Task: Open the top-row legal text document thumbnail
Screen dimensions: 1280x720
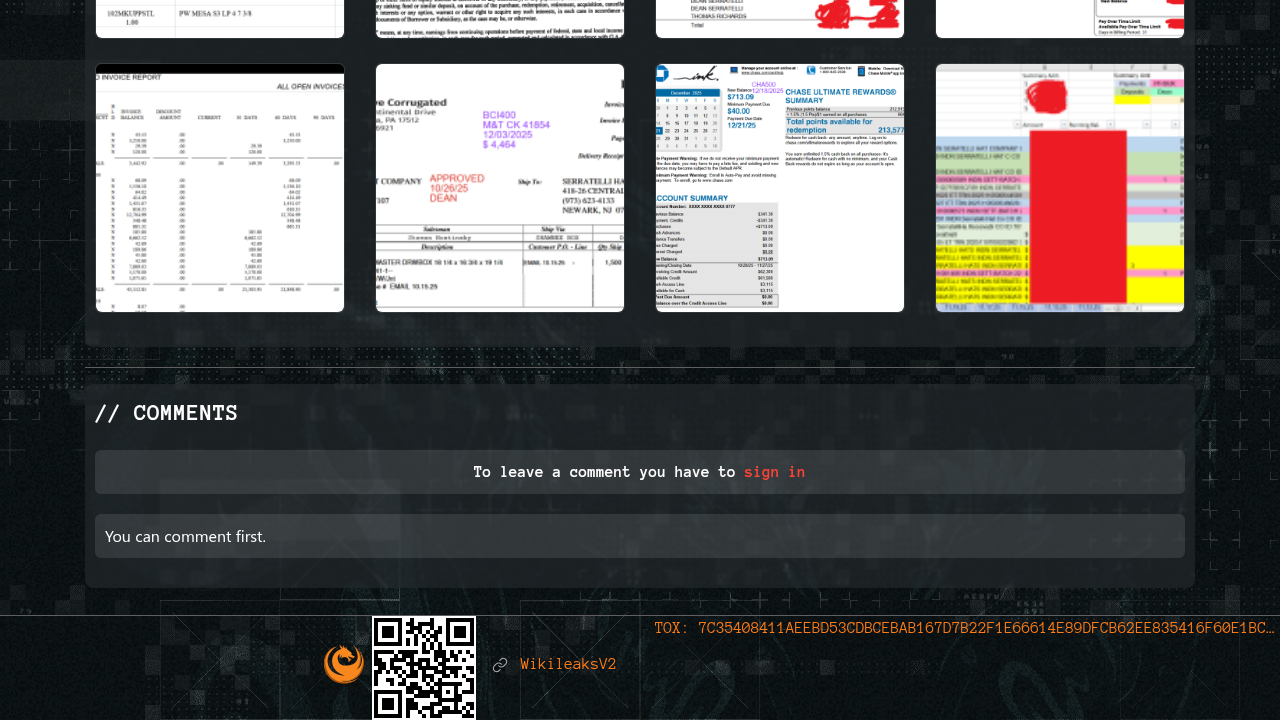Action: (x=500, y=18)
